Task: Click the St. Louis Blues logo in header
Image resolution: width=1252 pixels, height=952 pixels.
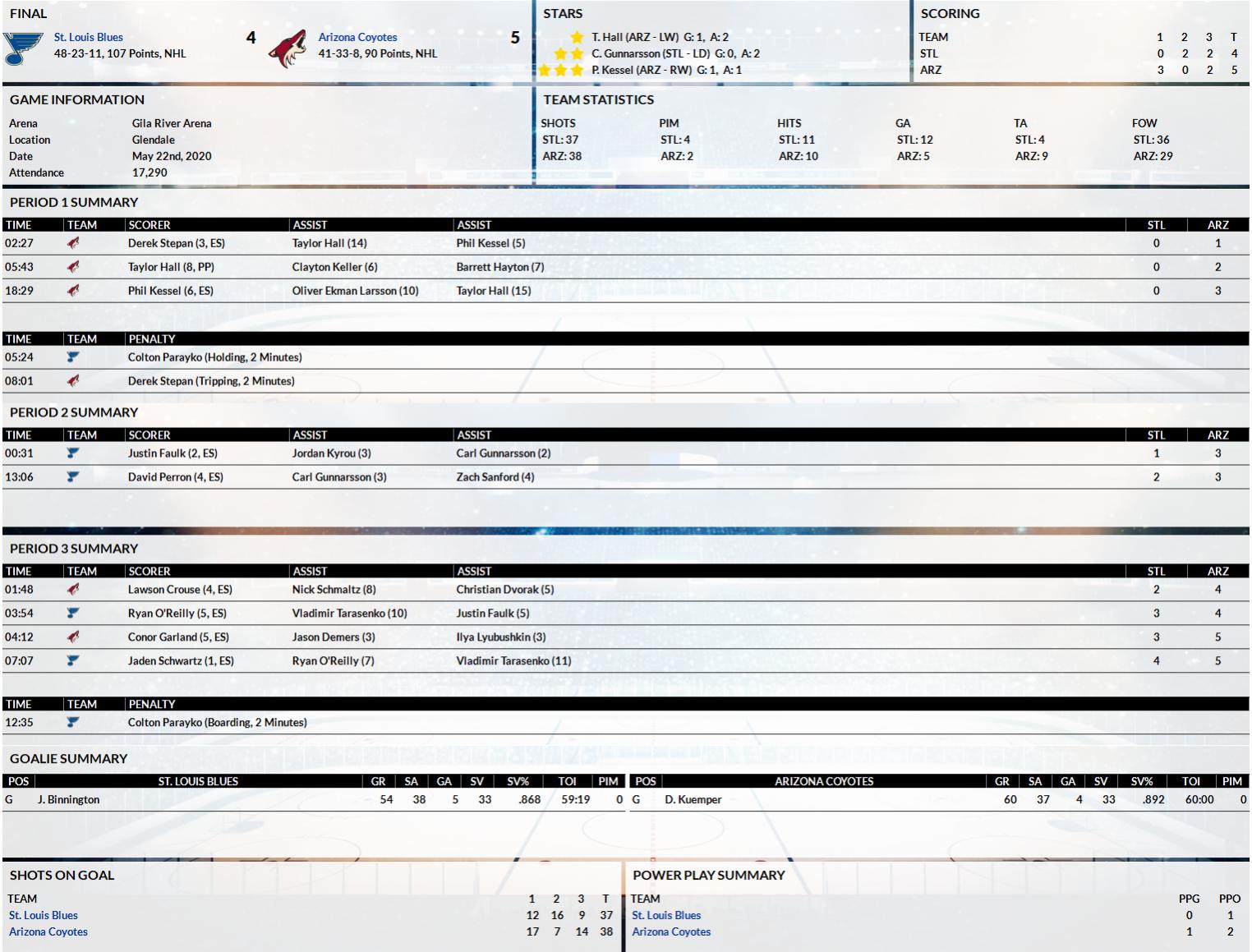Action: pyautogui.click(x=23, y=48)
